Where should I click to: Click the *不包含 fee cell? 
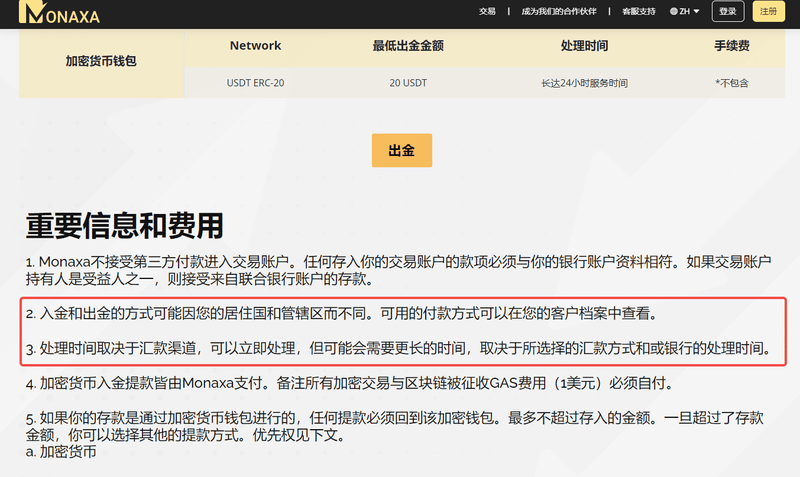[732, 83]
